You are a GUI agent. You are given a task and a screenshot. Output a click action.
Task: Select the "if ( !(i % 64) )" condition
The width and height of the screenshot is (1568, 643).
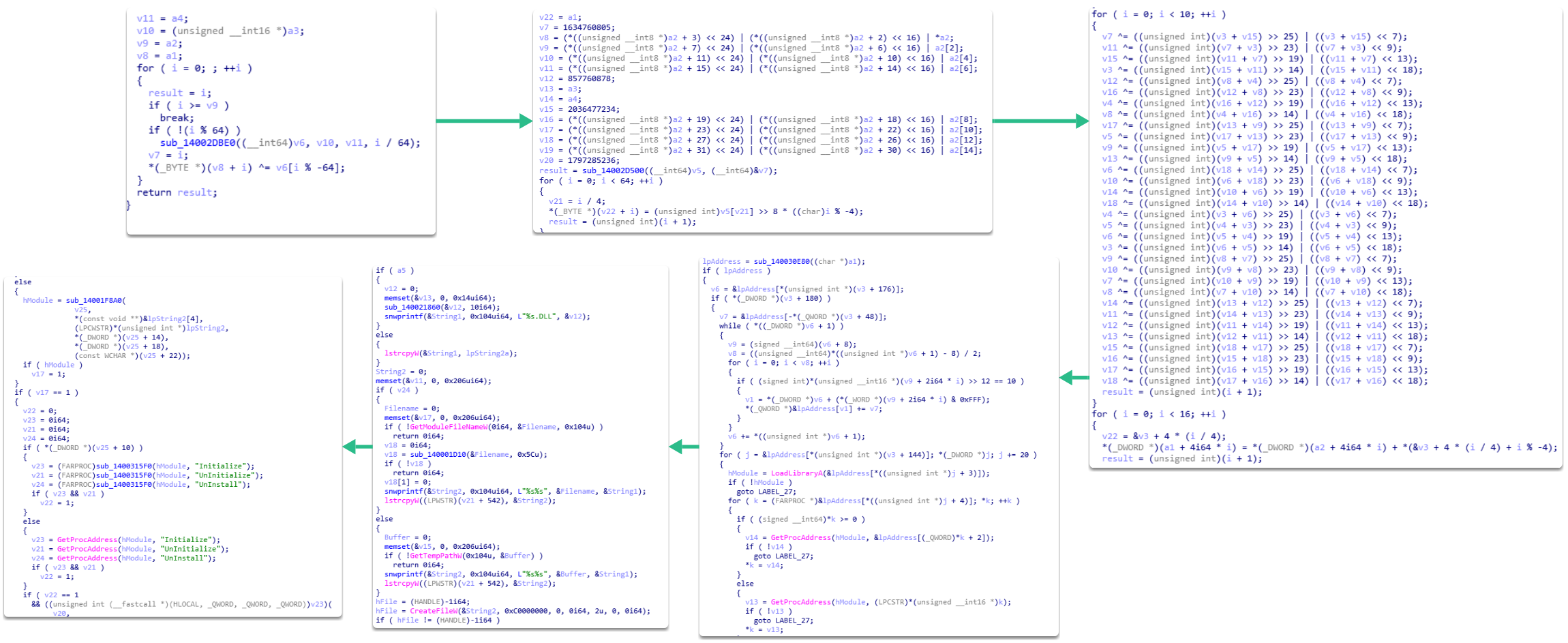click(194, 130)
